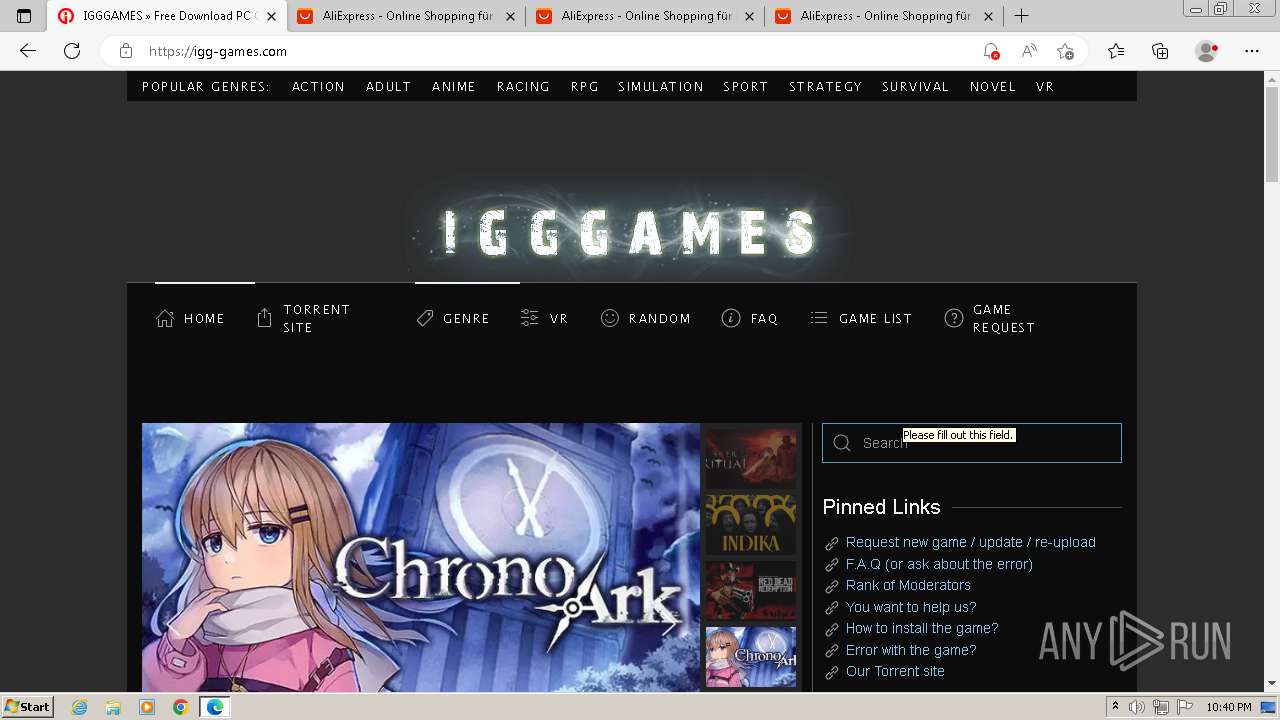Open ADULT genre
The height and width of the screenshot is (720, 1280).
pyautogui.click(x=388, y=87)
